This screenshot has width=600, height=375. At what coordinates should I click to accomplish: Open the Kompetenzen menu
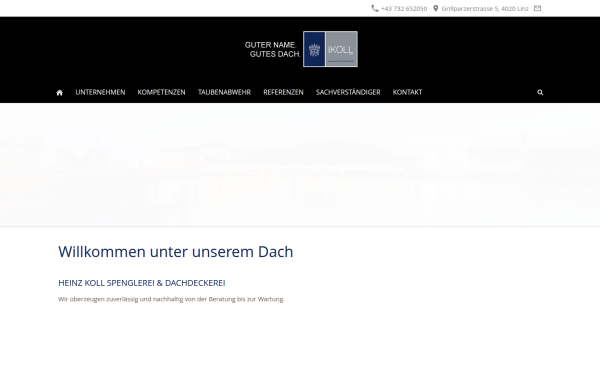click(x=161, y=92)
